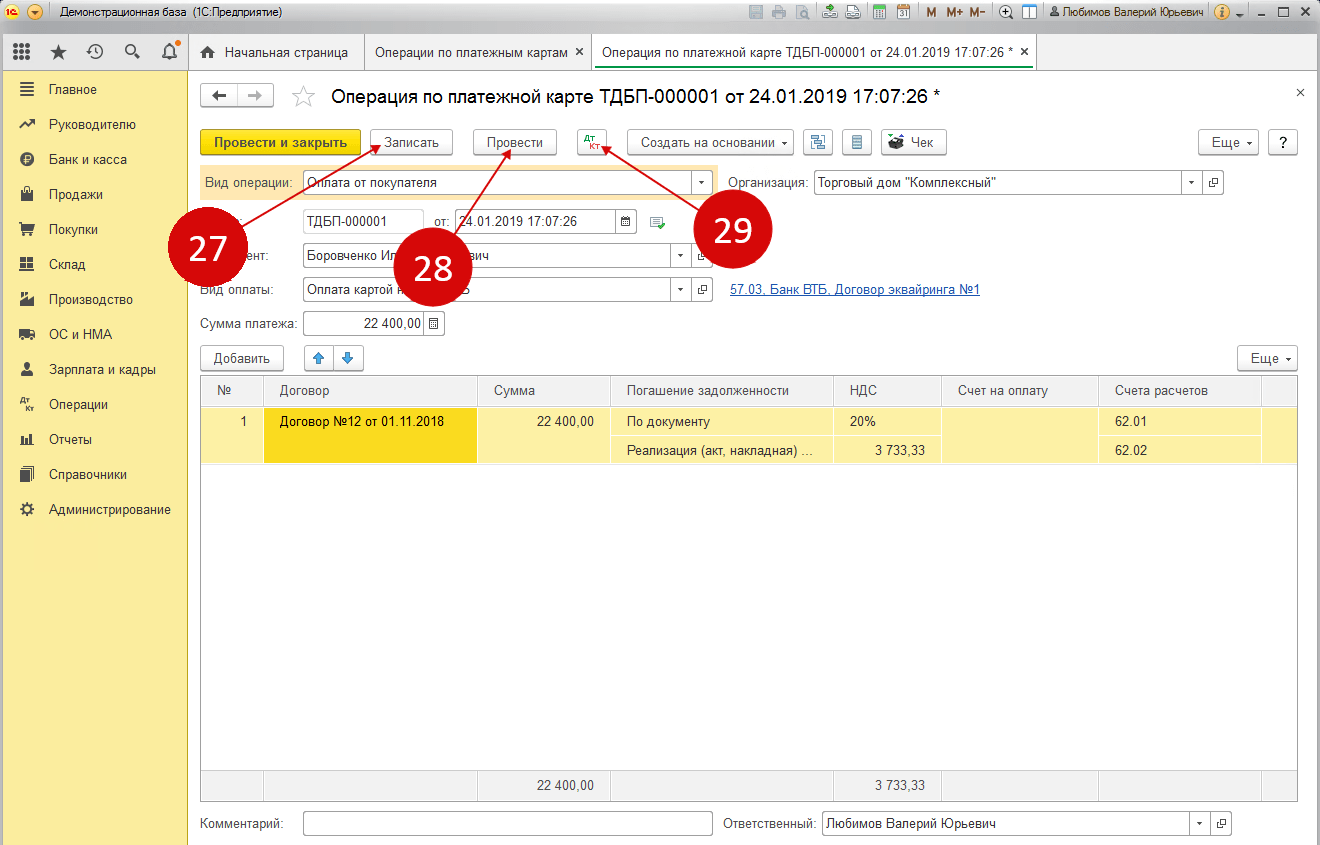The image size is (1320, 845).
Task: Click Провести и закрыть button
Action: 280,142
